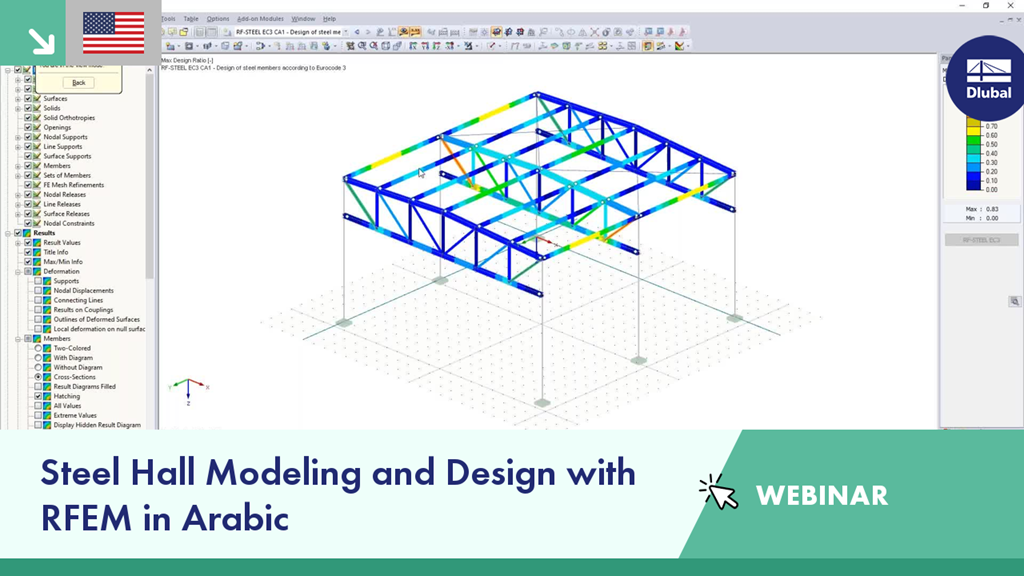Expand the Nodal Releases tree node
The width and height of the screenshot is (1024, 576).
point(18,195)
